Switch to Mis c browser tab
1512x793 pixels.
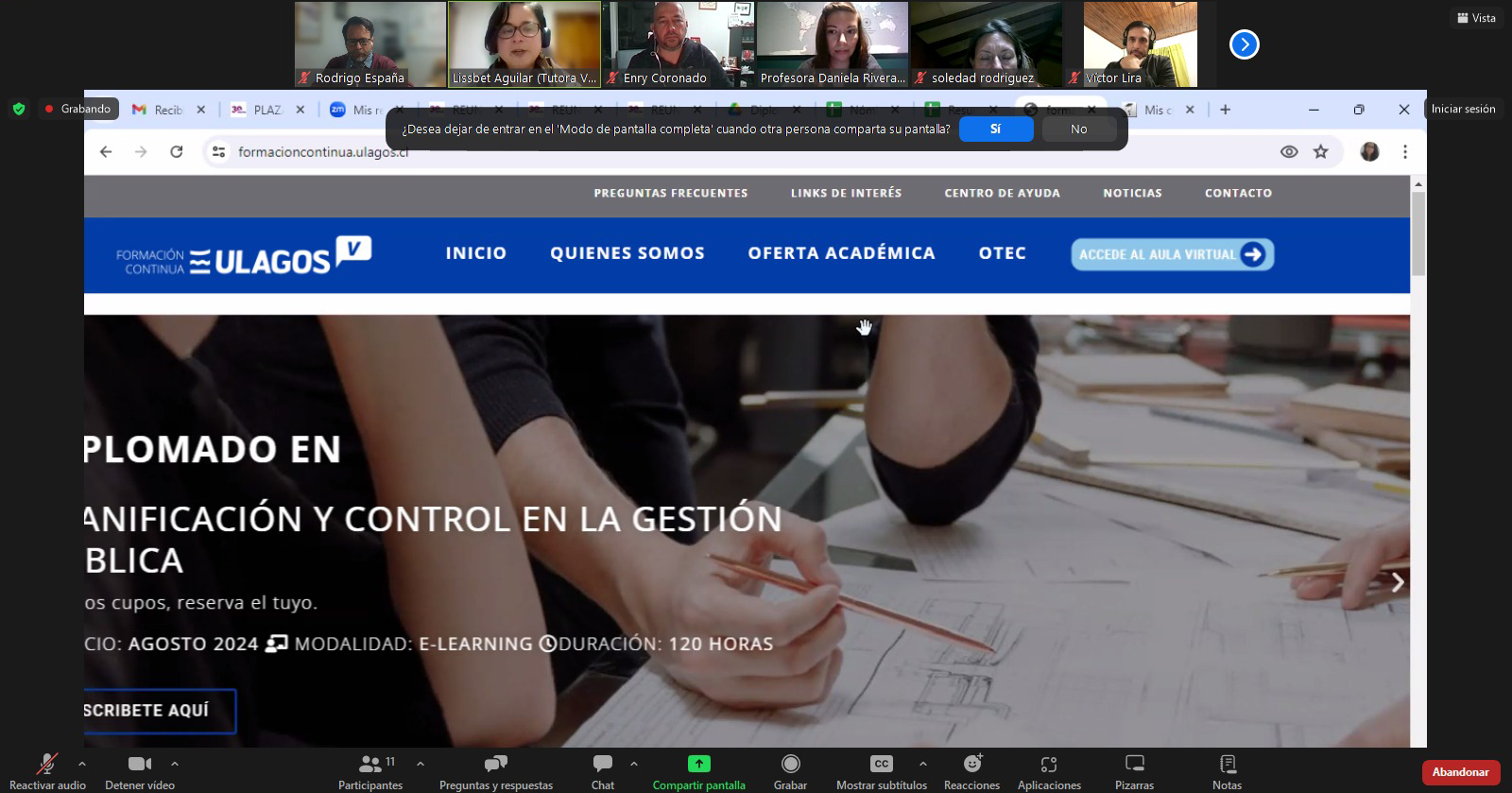1157,110
